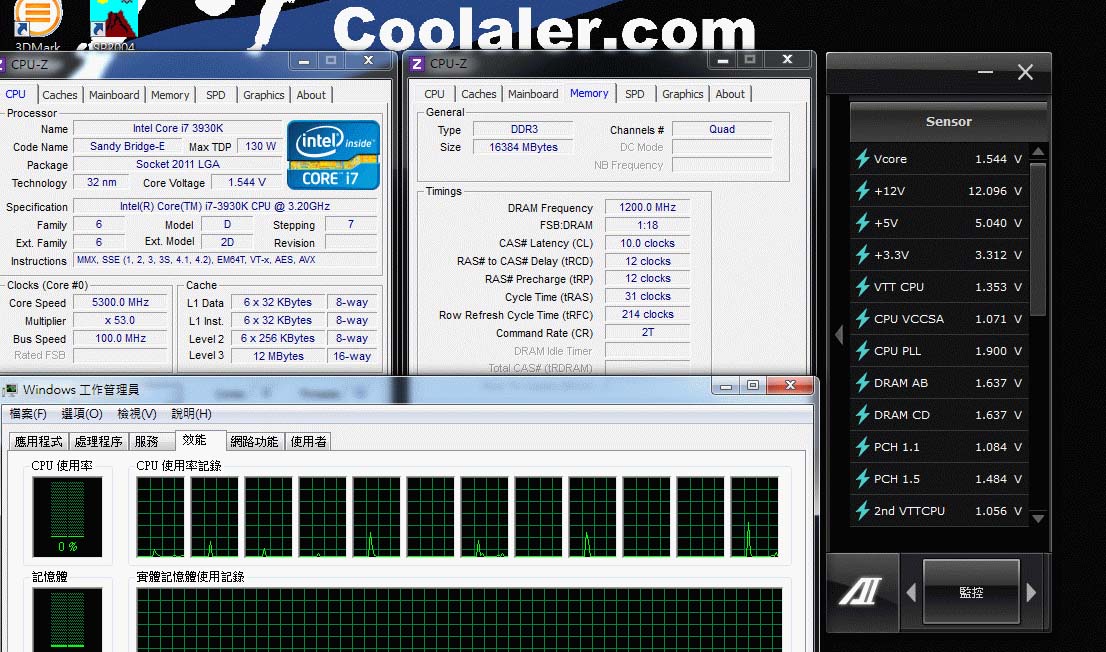Click the 監控 monitor button

point(971,592)
